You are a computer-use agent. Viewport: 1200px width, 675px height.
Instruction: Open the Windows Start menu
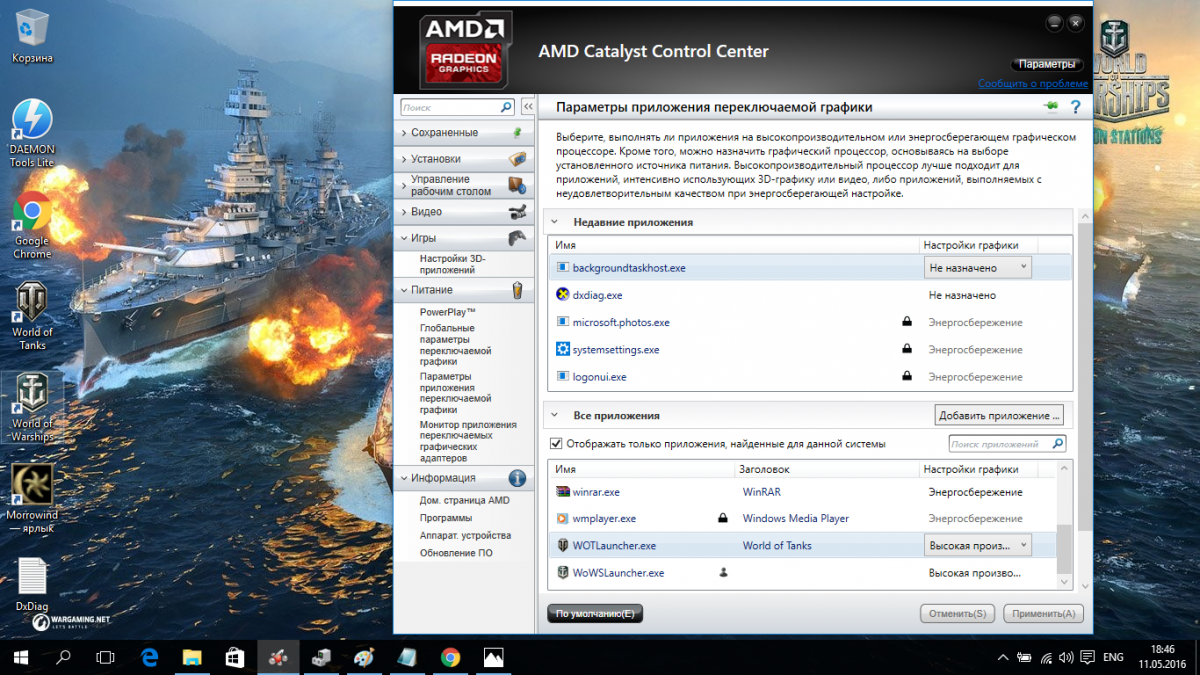(x=20, y=657)
